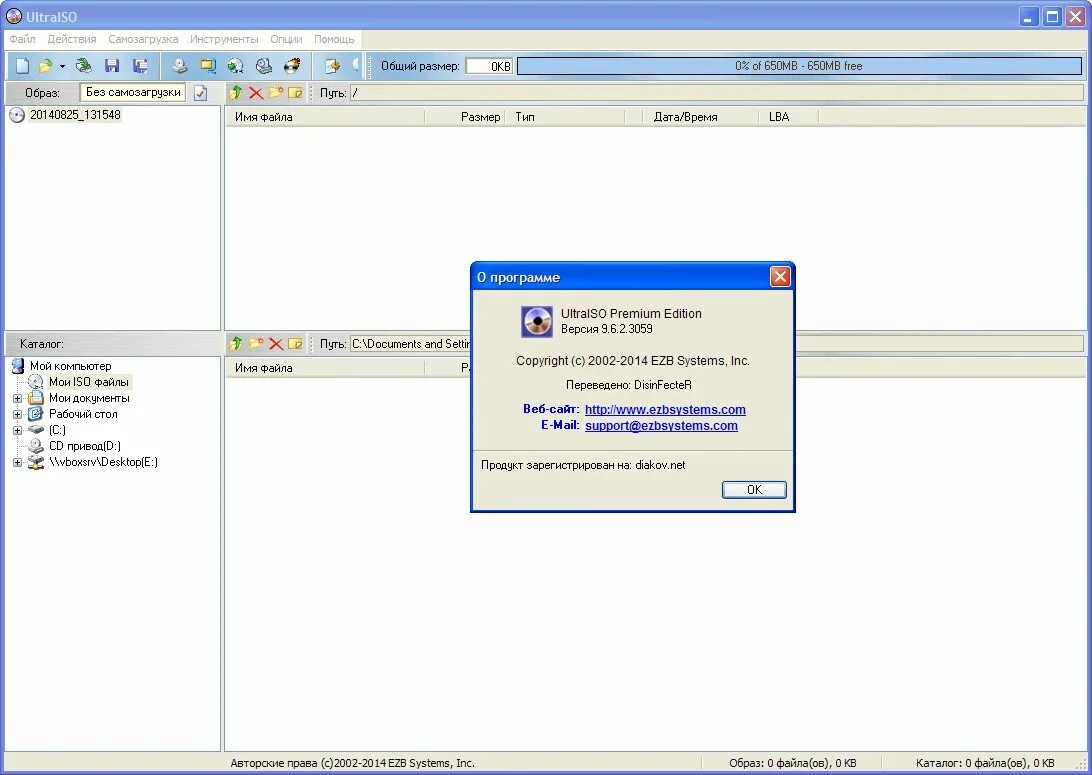This screenshot has height=775, width=1092.
Task: Click the Up arrow in catalog pane toolbar
Action: tap(236, 343)
